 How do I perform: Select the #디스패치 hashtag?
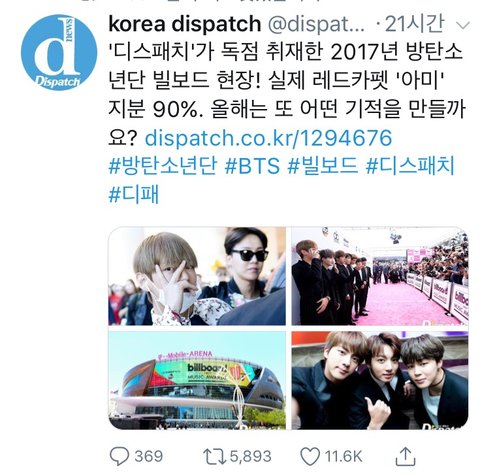[x=410, y=166]
